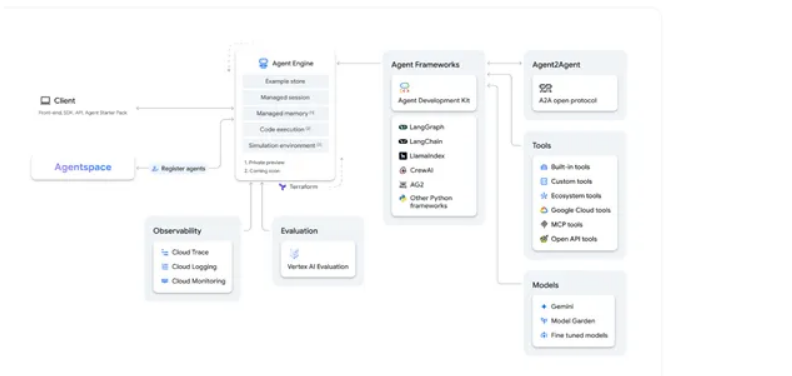Click the MCP tools icon
792x376 pixels.
[544, 224]
